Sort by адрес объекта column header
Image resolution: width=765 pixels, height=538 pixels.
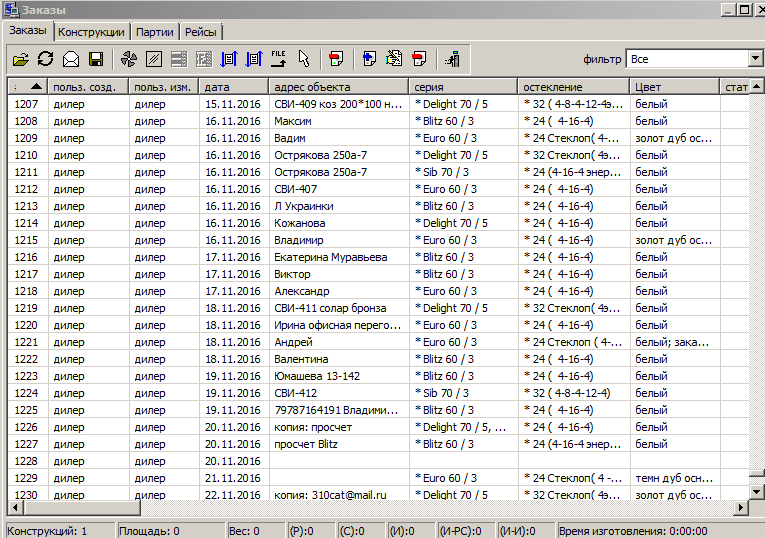(x=339, y=87)
